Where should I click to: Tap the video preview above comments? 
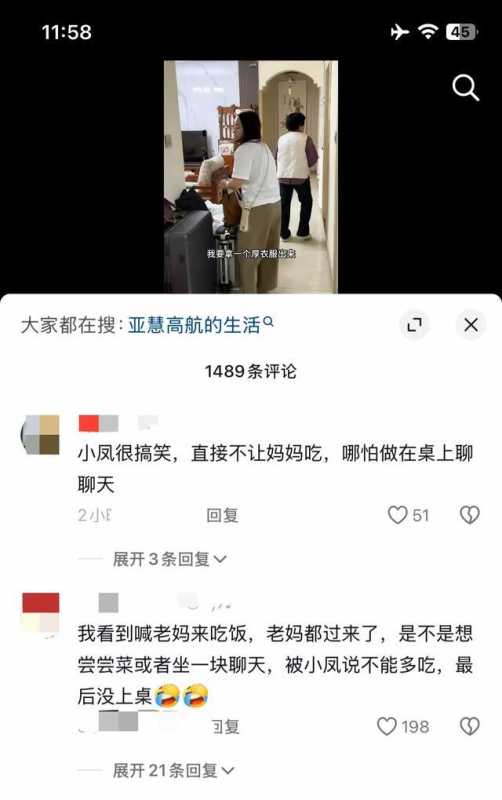tap(250, 177)
